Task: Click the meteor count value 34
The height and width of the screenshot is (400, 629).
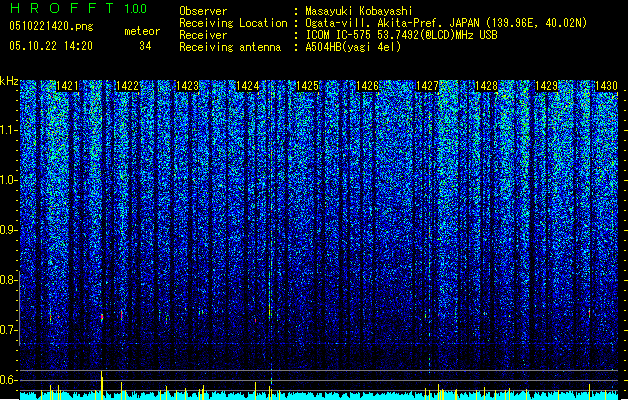Action: [x=145, y=46]
